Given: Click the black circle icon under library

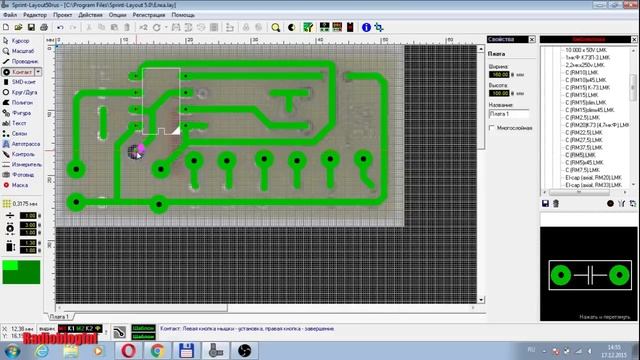Looking at the screenshot, I should point(610,203).
